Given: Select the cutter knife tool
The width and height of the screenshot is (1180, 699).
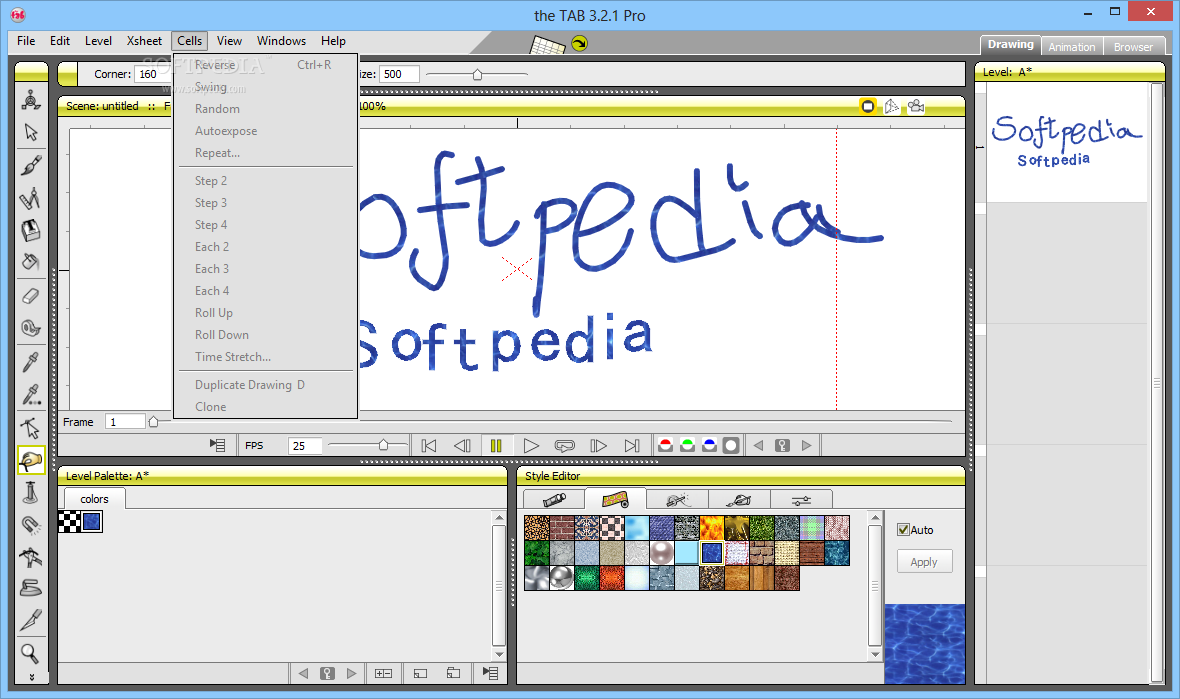Looking at the screenshot, I should click(31, 621).
